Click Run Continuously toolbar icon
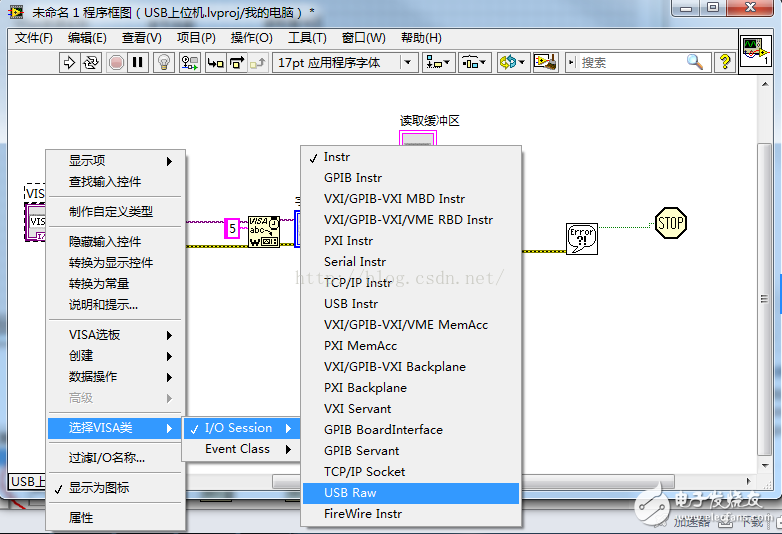This screenshot has height=534, width=782. 91,62
